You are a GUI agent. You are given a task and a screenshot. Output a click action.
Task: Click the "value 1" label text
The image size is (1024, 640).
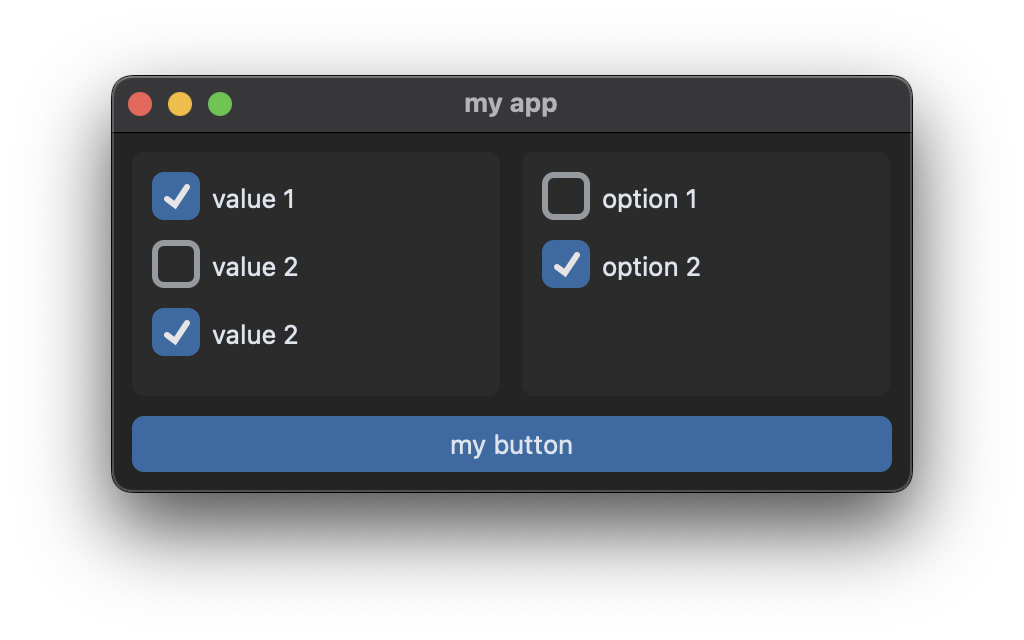(x=252, y=198)
